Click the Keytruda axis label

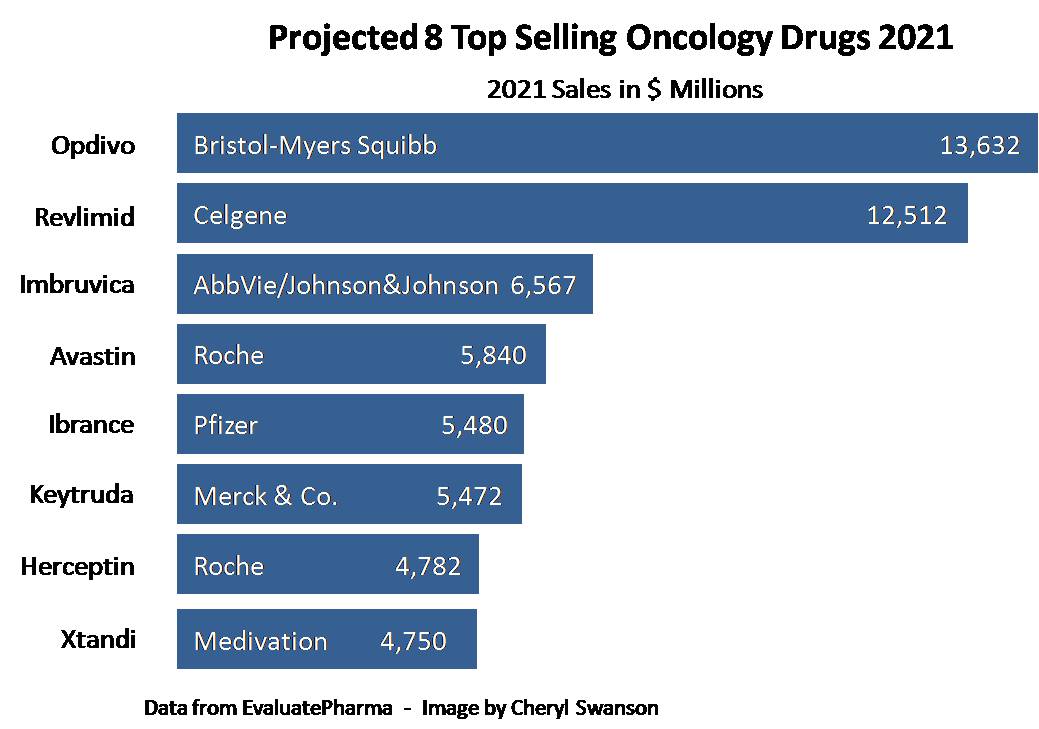click(x=82, y=495)
